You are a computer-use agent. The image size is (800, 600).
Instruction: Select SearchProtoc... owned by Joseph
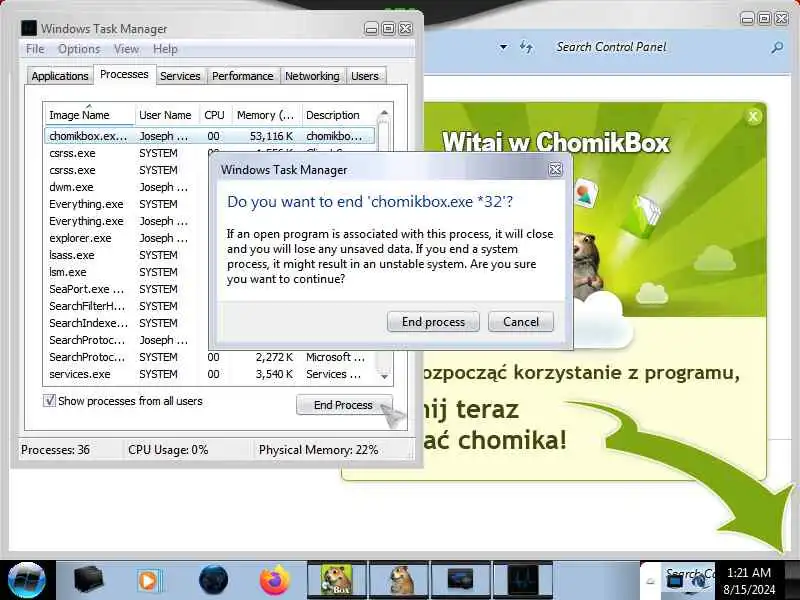click(87, 340)
